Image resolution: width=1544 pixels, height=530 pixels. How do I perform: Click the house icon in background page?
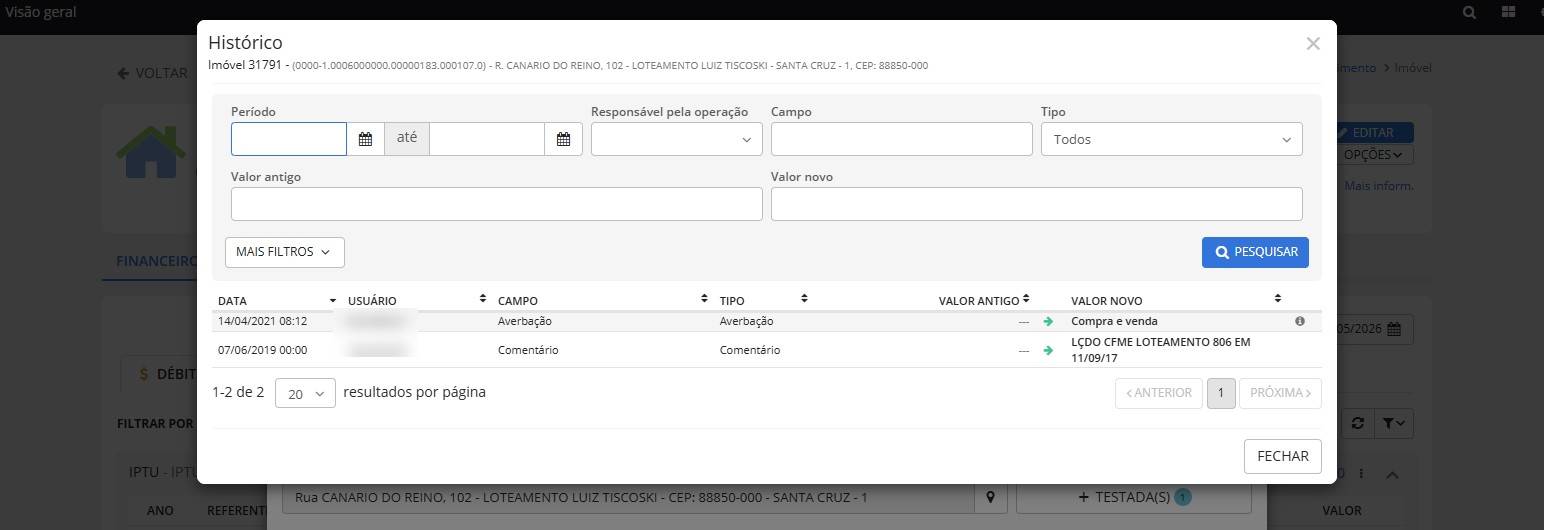tap(151, 152)
